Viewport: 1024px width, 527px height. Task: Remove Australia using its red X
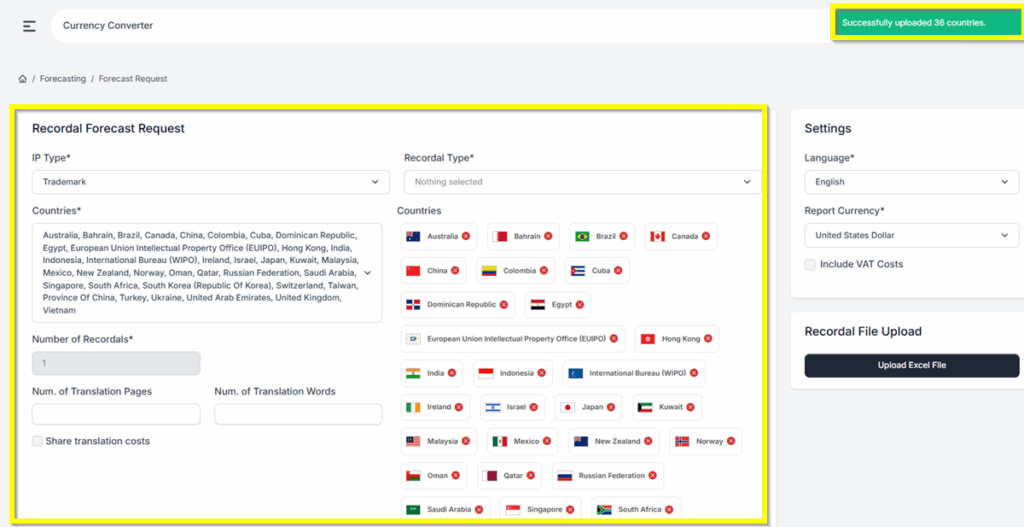[x=467, y=237]
